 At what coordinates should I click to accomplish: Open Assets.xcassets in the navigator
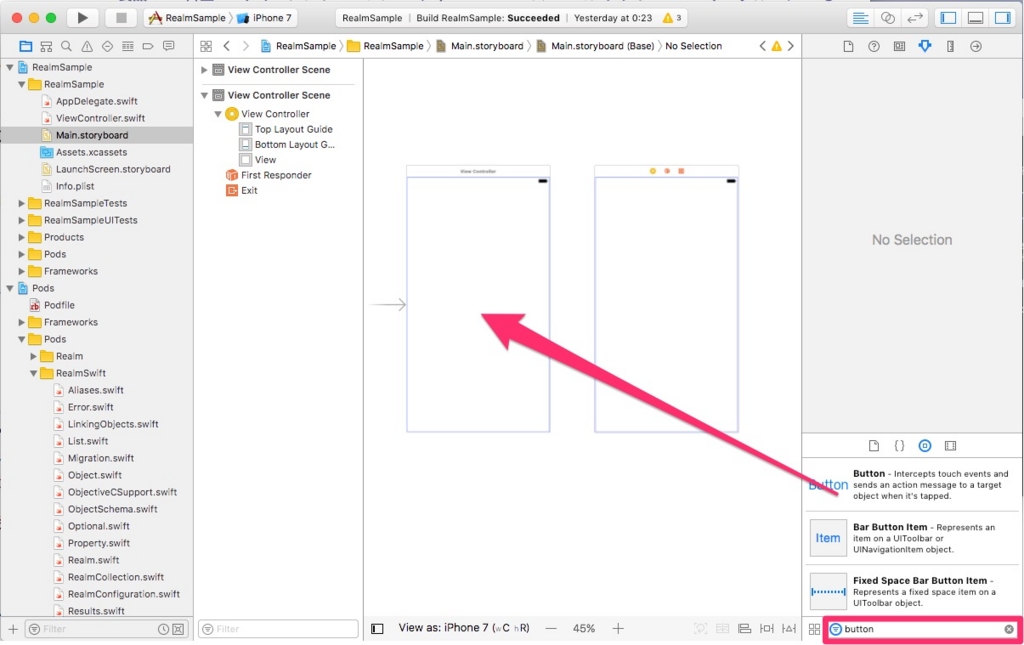(x=91, y=152)
